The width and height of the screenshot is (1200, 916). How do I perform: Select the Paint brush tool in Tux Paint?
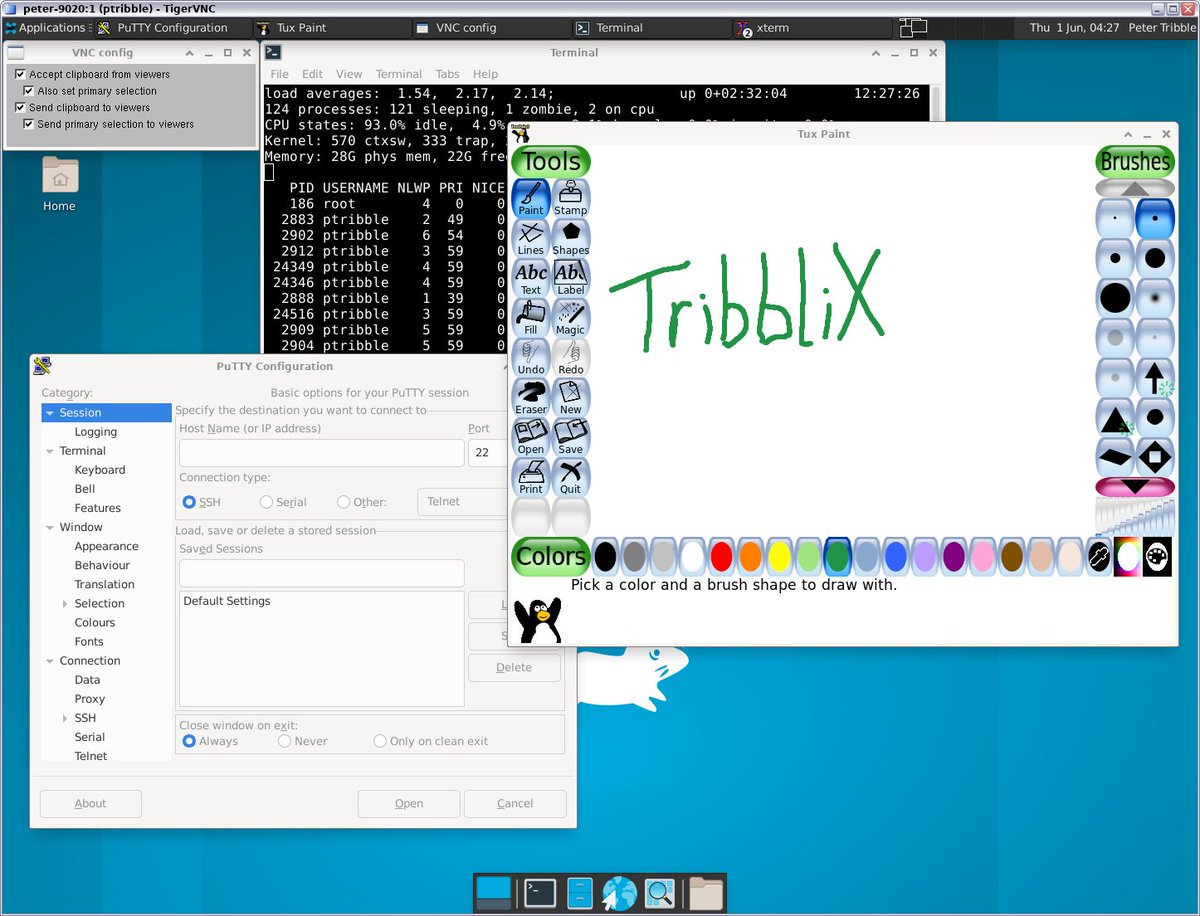coord(530,198)
